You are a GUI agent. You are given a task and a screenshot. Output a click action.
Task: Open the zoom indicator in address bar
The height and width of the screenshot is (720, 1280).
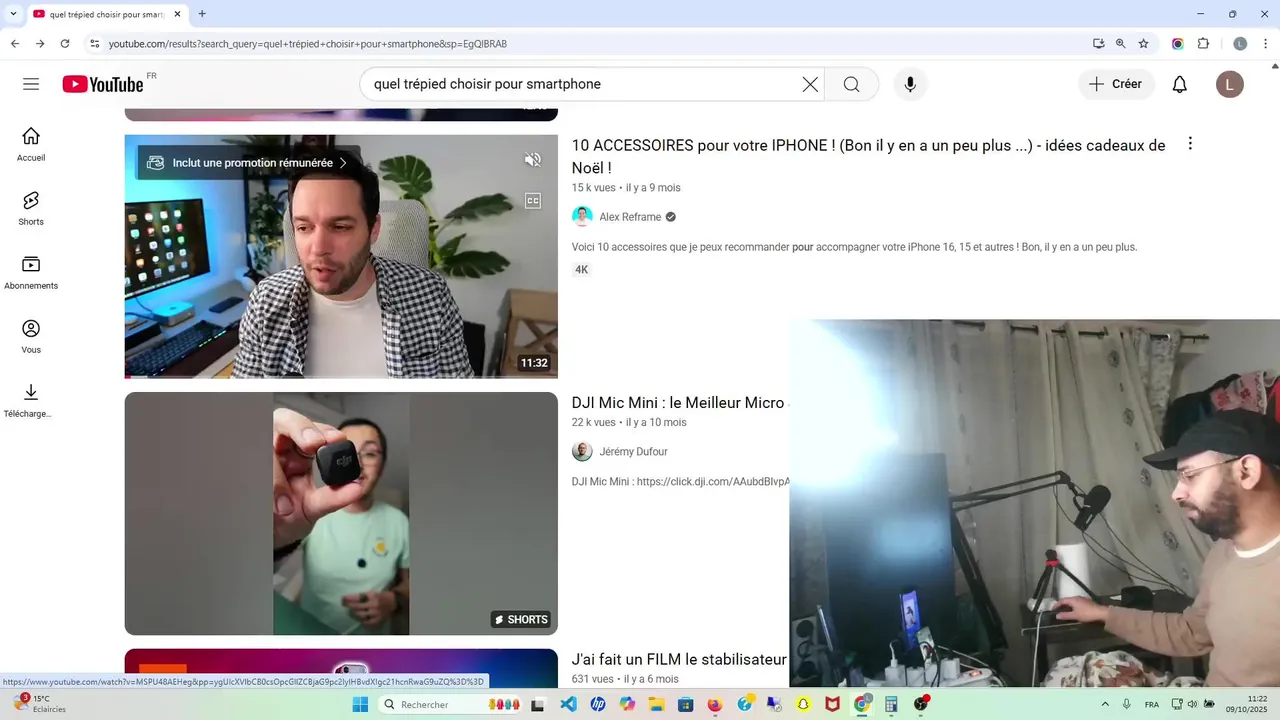1121,44
